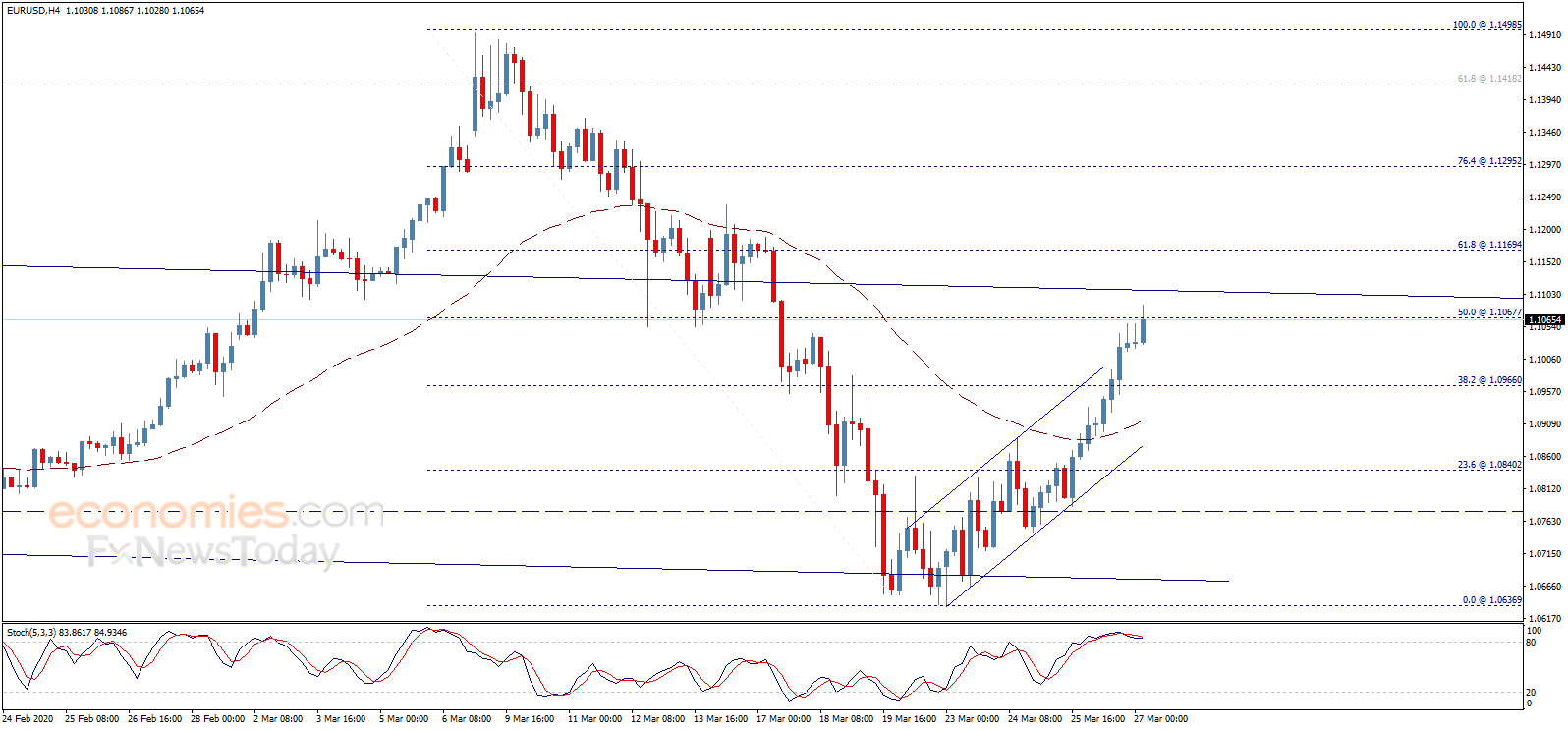This screenshot has width=1568, height=730.
Task: Click the 1.07630 price scale value
Action: tap(1545, 522)
